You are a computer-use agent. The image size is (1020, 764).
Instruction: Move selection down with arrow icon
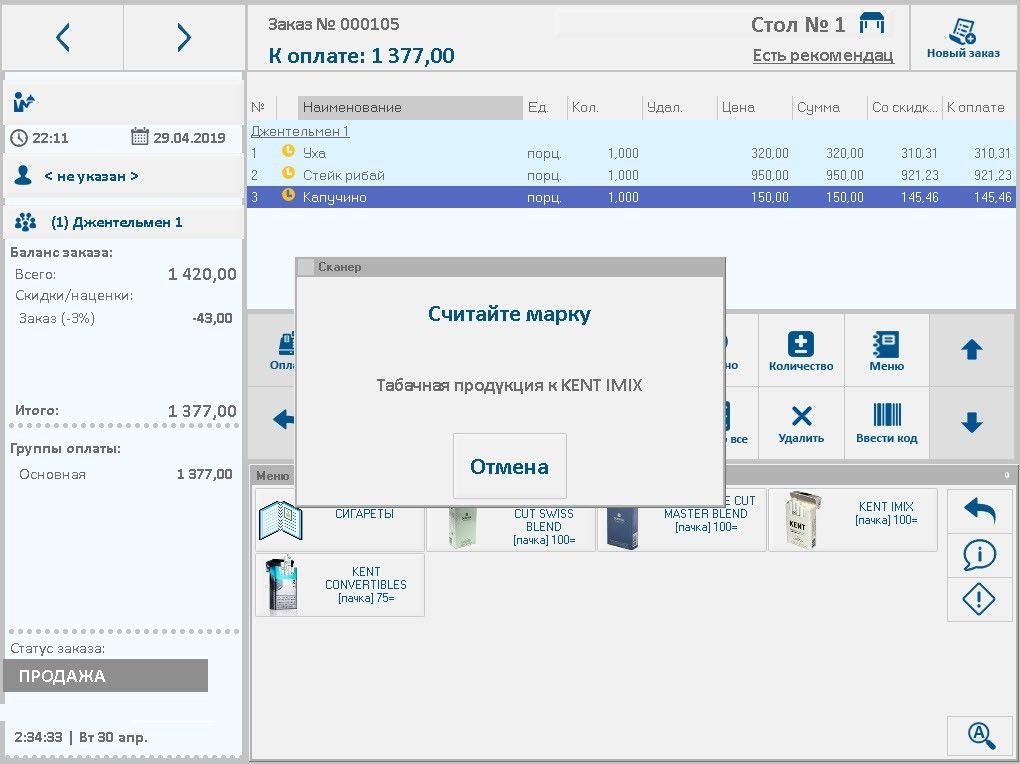[x=971, y=423]
